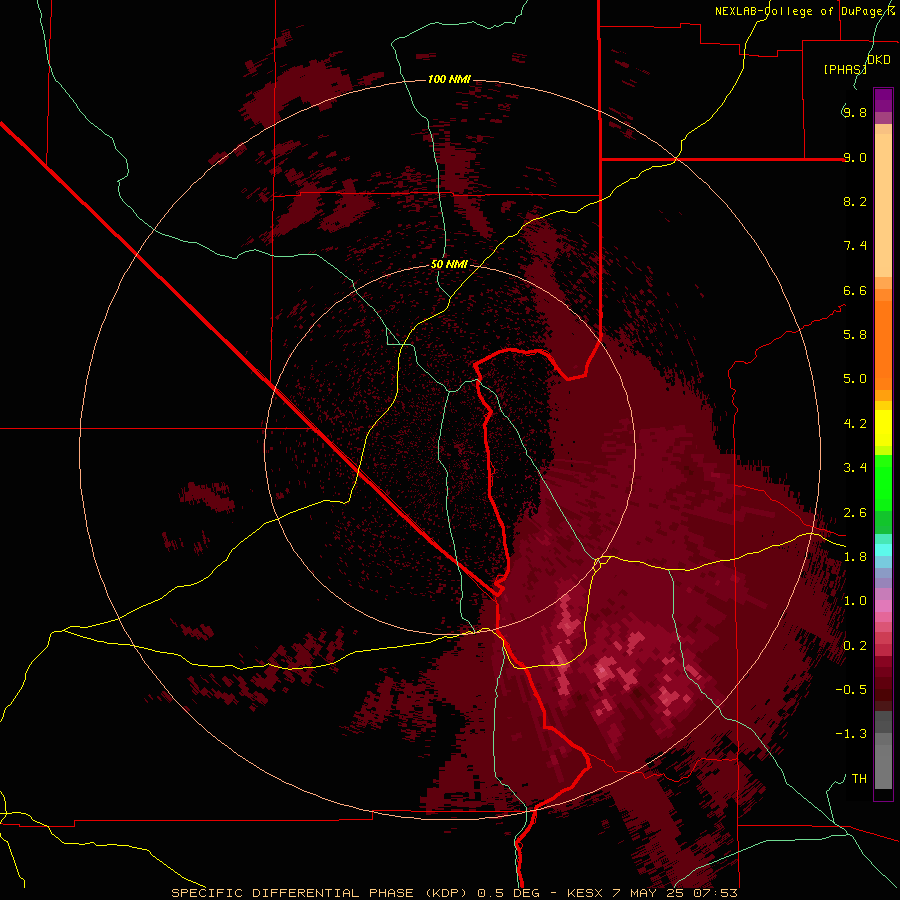Click the 0.2 value on the color scale
Image resolution: width=900 pixels, height=900 pixels.
point(855,646)
